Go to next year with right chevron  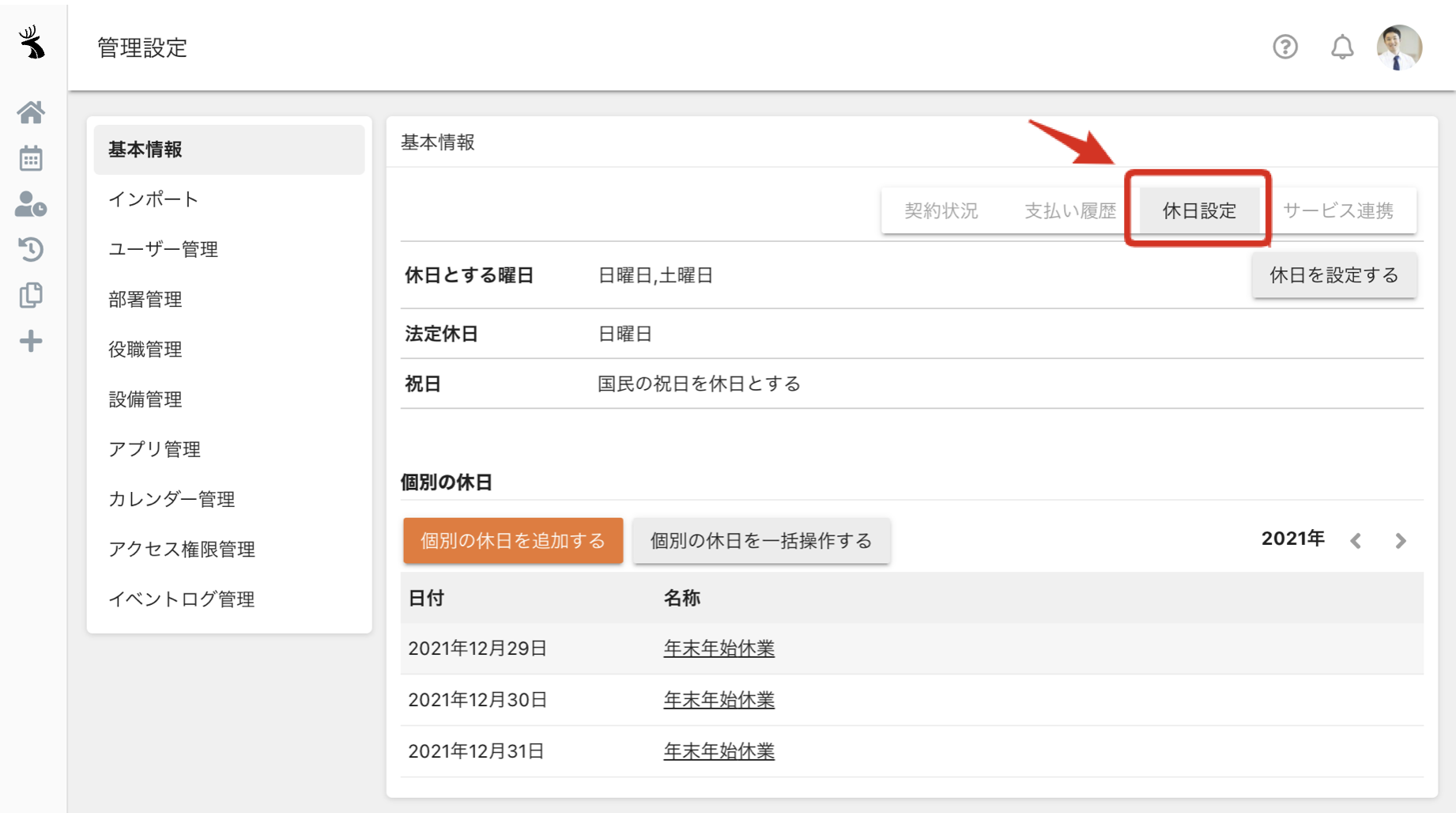point(1401,541)
